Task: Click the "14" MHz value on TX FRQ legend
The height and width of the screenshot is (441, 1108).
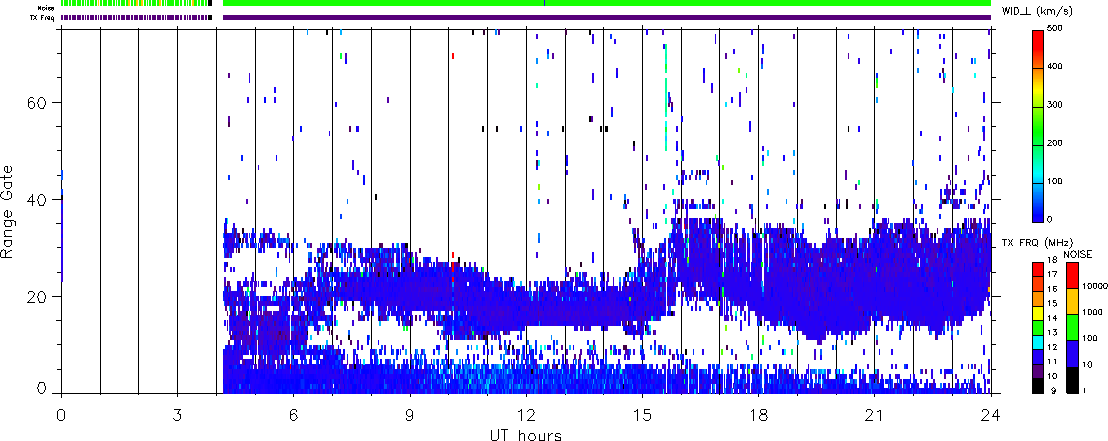Action: click(1052, 318)
